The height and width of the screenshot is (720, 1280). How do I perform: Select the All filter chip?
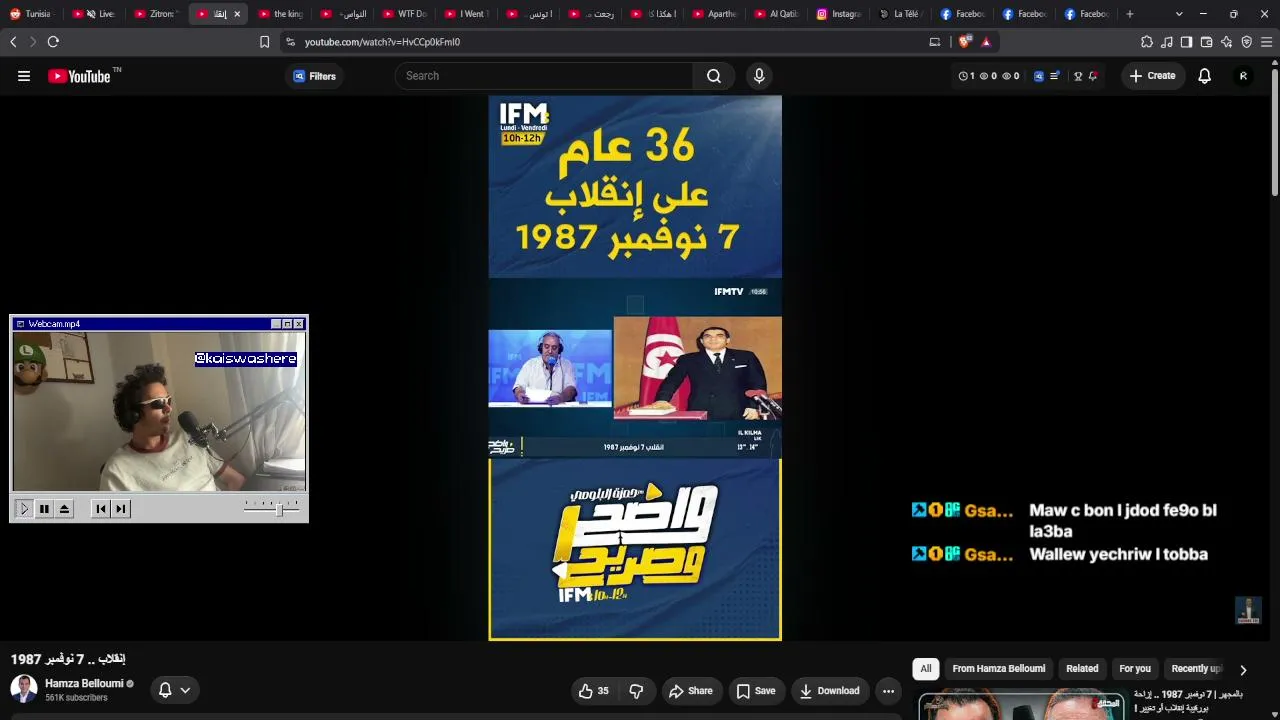926,669
